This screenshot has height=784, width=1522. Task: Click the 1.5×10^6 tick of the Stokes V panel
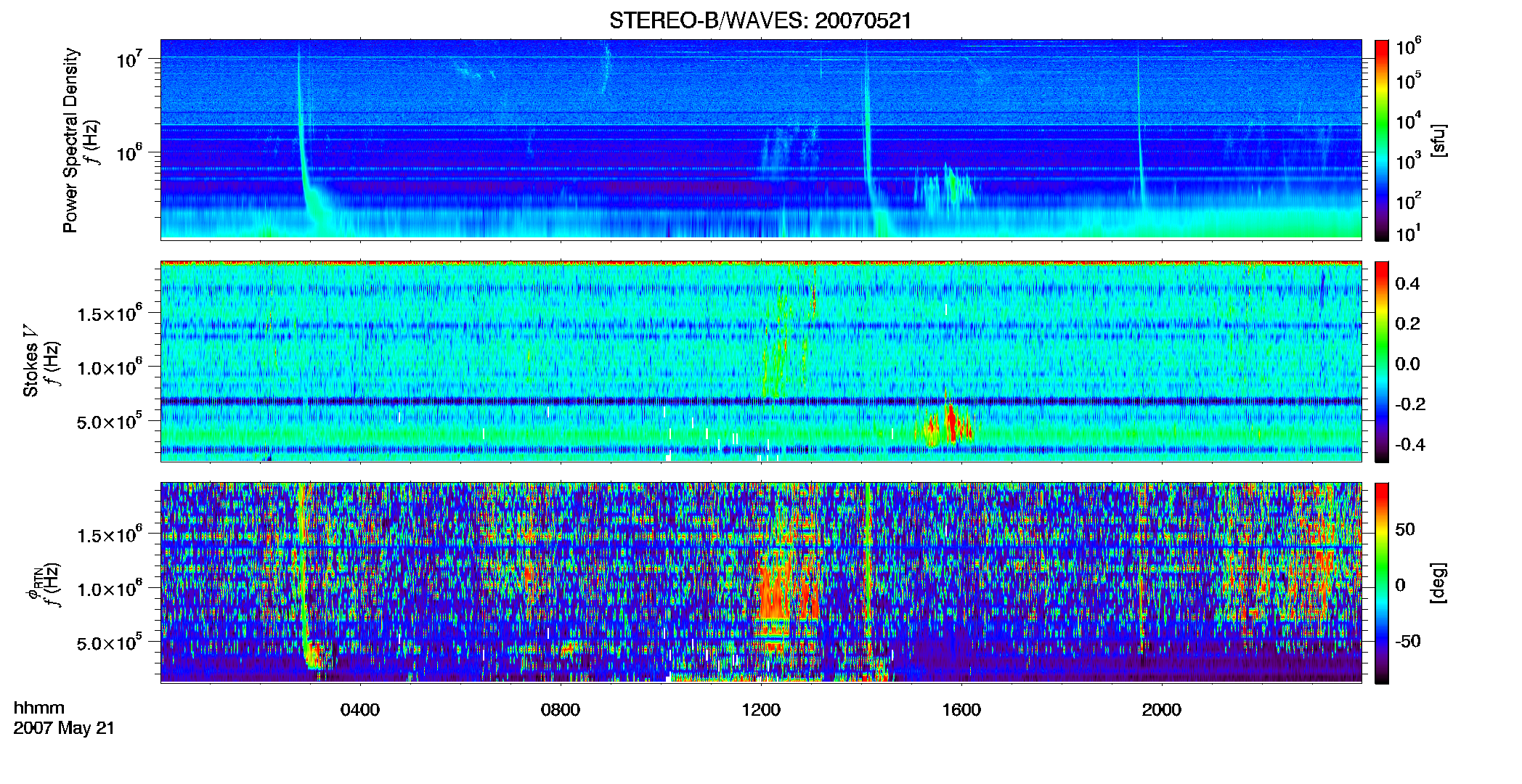110,313
